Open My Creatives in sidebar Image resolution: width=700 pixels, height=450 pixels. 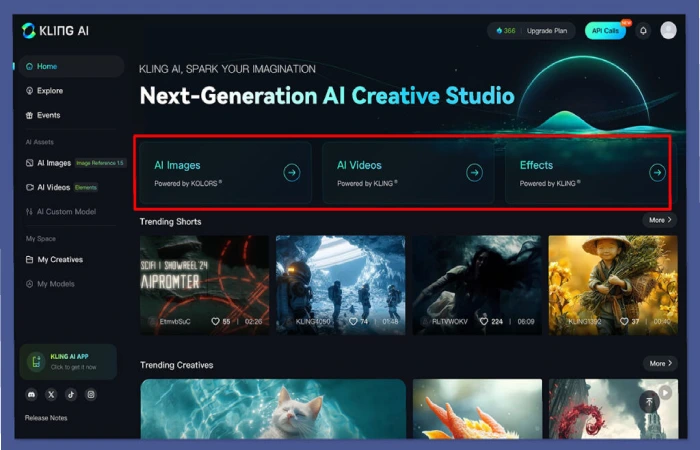tap(54, 259)
